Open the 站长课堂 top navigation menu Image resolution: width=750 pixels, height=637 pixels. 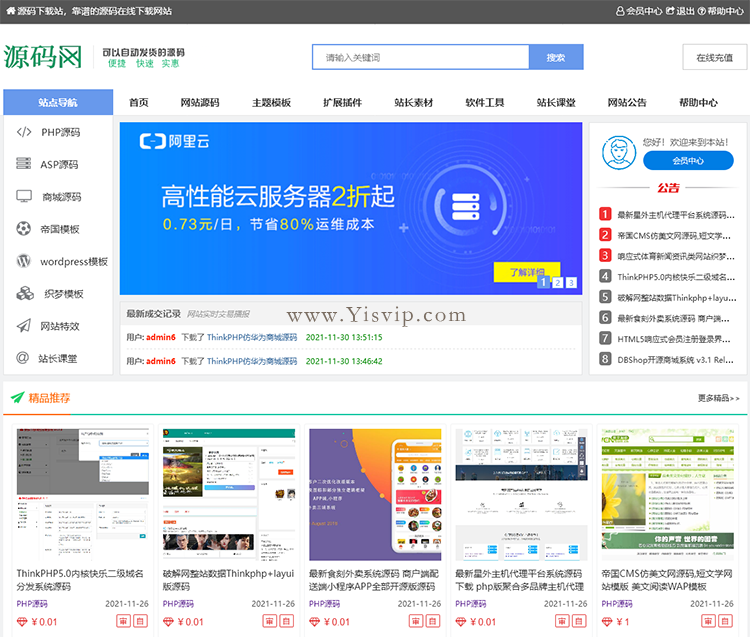(x=556, y=102)
